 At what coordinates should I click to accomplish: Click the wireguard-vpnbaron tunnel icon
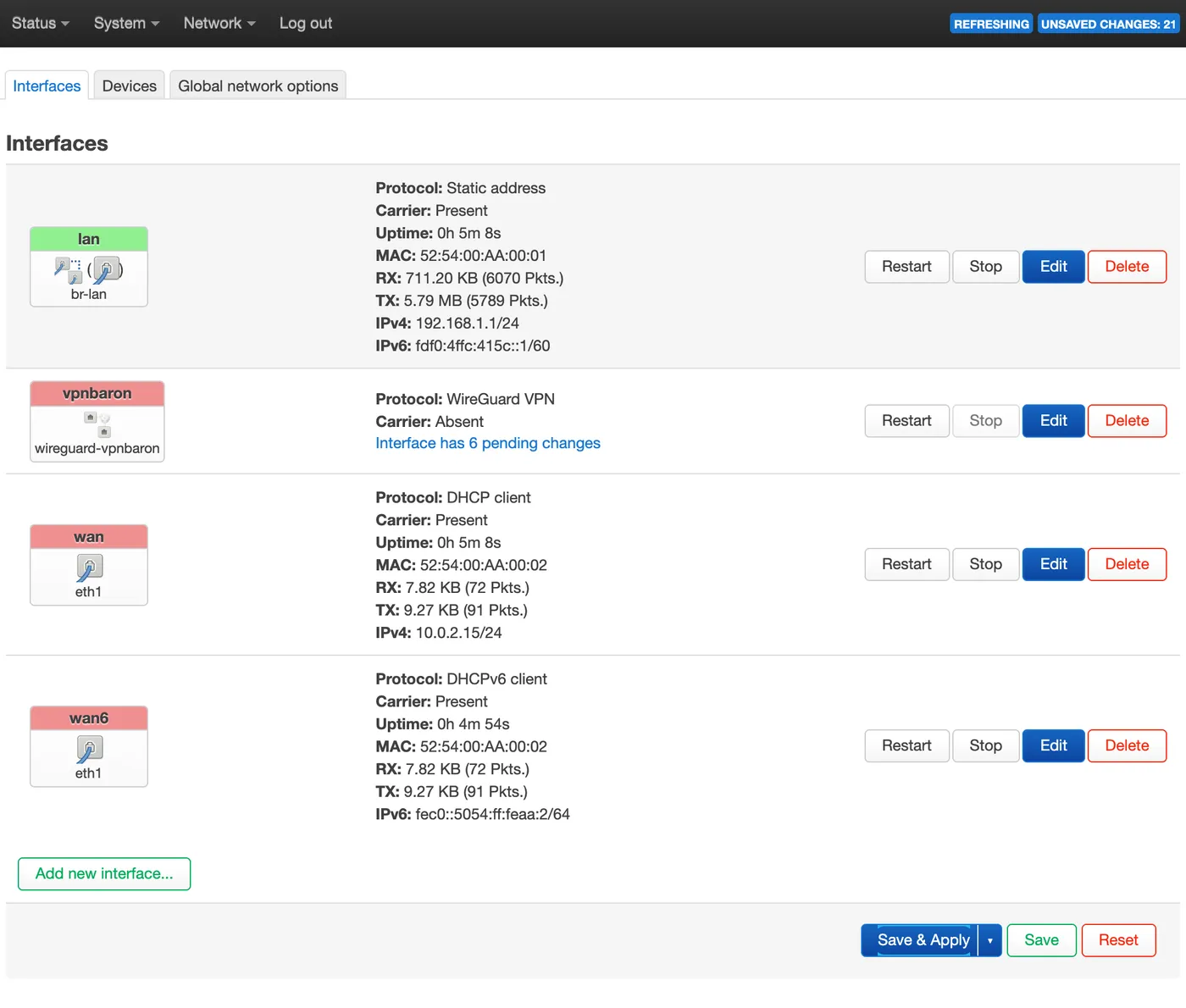tap(97, 424)
